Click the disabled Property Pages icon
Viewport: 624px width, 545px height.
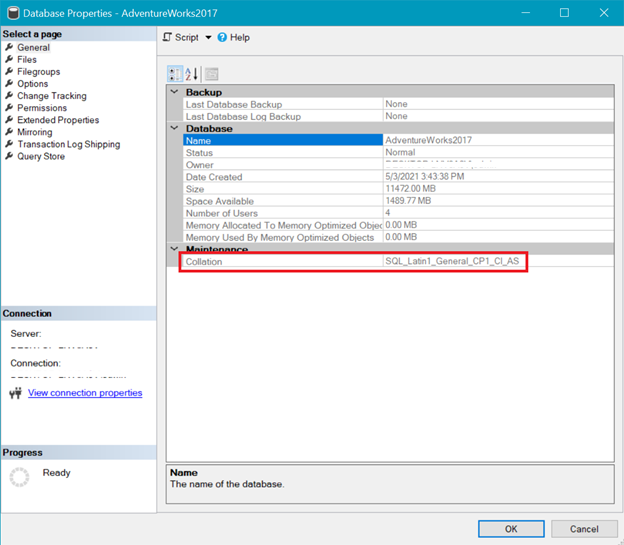[212, 74]
